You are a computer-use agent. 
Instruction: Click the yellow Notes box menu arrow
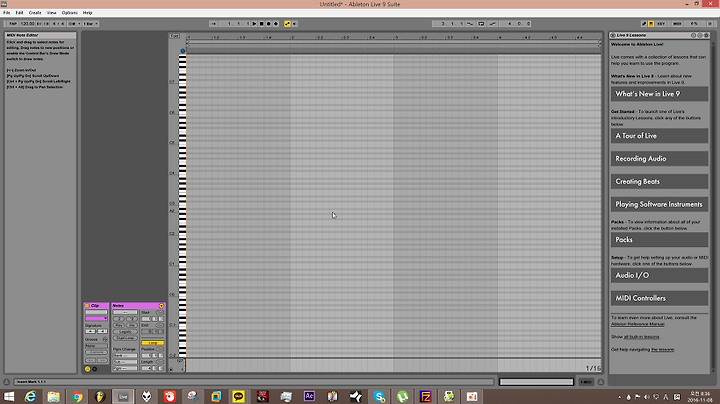tap(161, 306)
